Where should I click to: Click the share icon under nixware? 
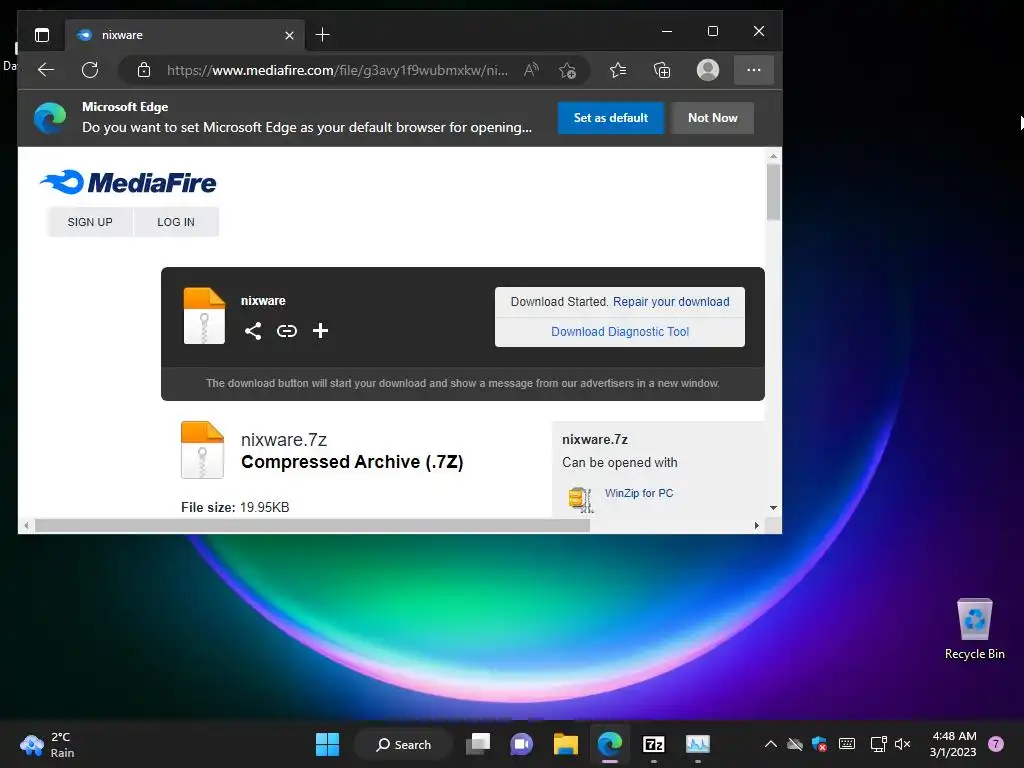[253, 330]
